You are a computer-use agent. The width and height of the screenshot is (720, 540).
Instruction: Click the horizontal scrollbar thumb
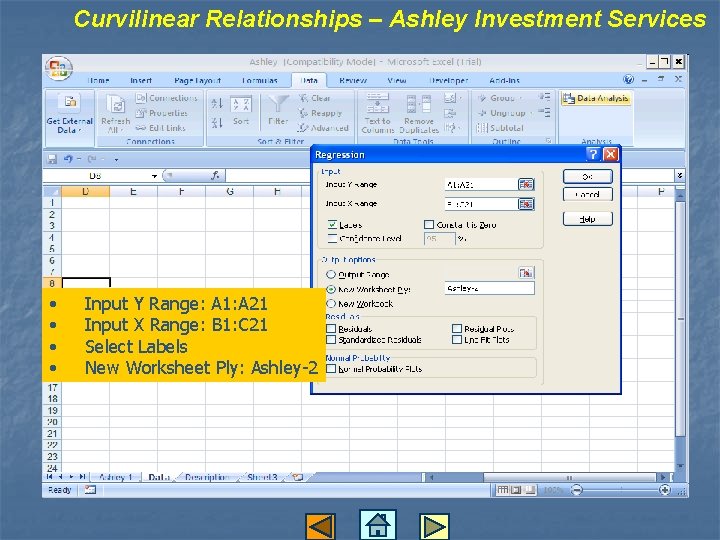tap(569, 477)
